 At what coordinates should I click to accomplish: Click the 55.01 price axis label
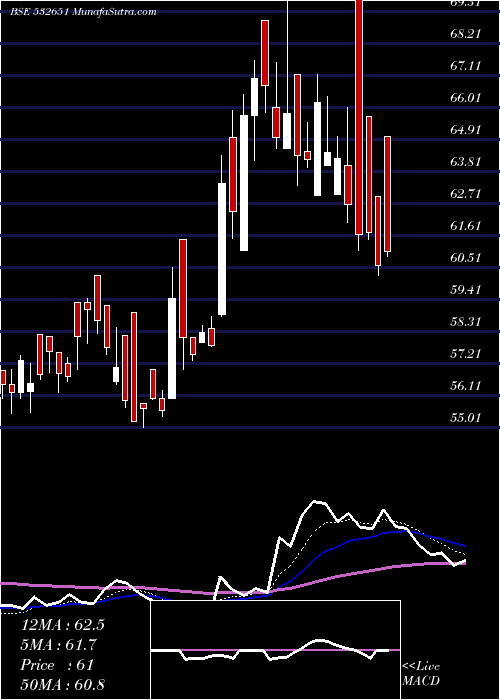point(466,418)
